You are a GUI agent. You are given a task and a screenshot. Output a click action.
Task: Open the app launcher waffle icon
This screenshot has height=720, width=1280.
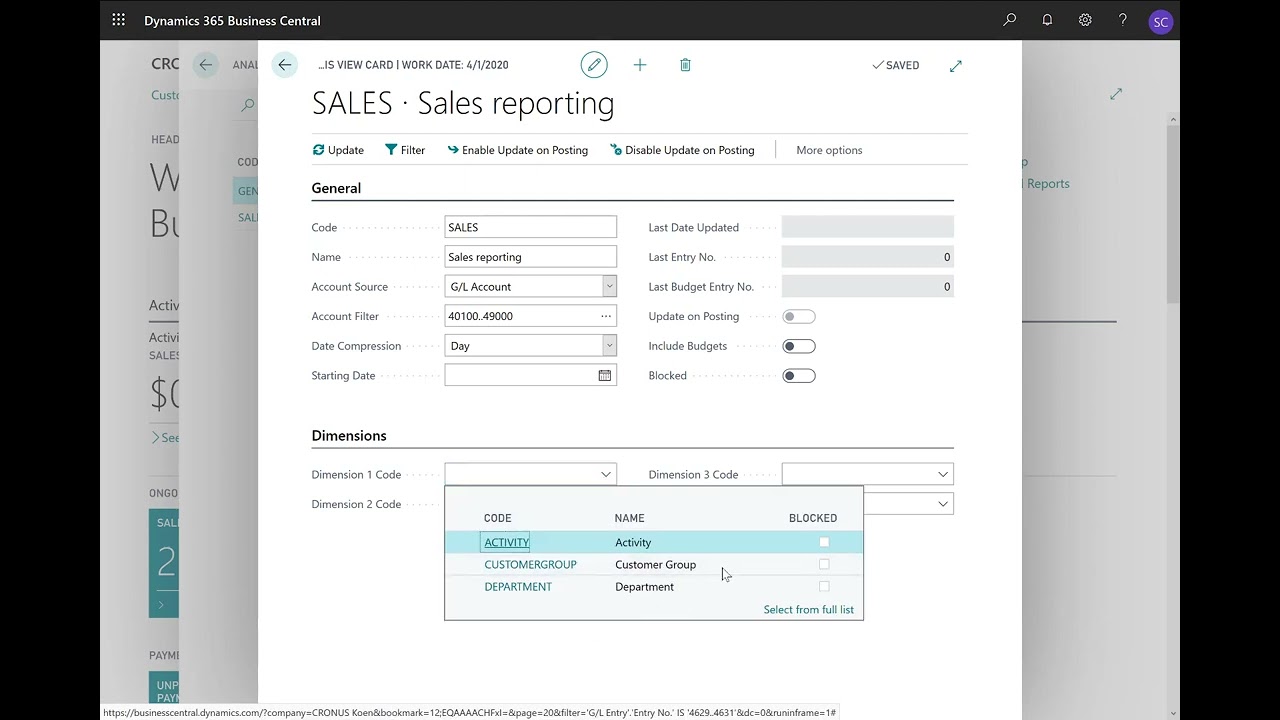119,20
